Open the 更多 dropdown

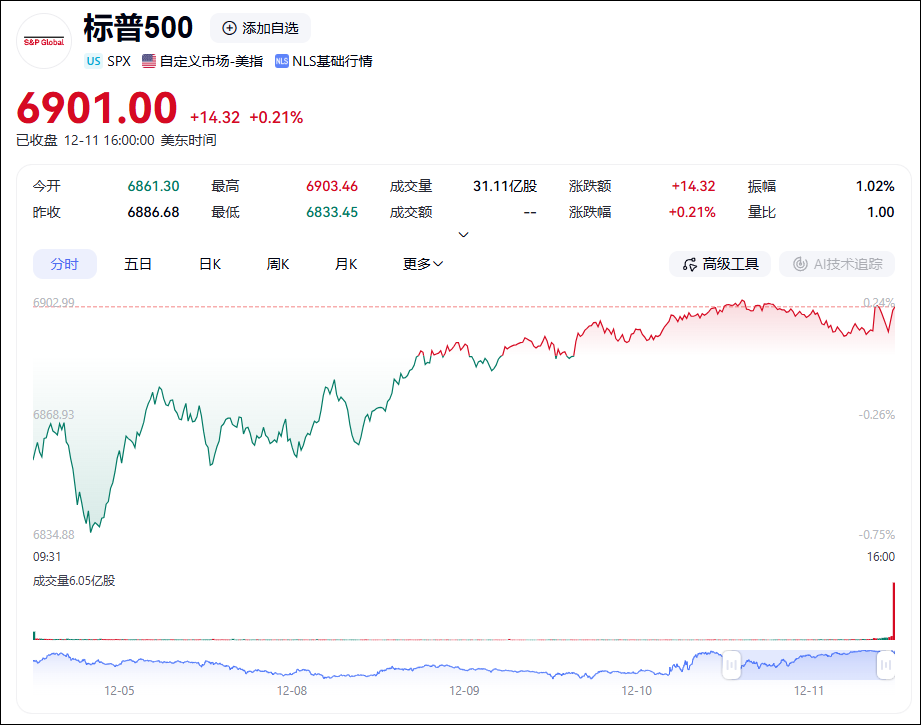click(423, 264)
